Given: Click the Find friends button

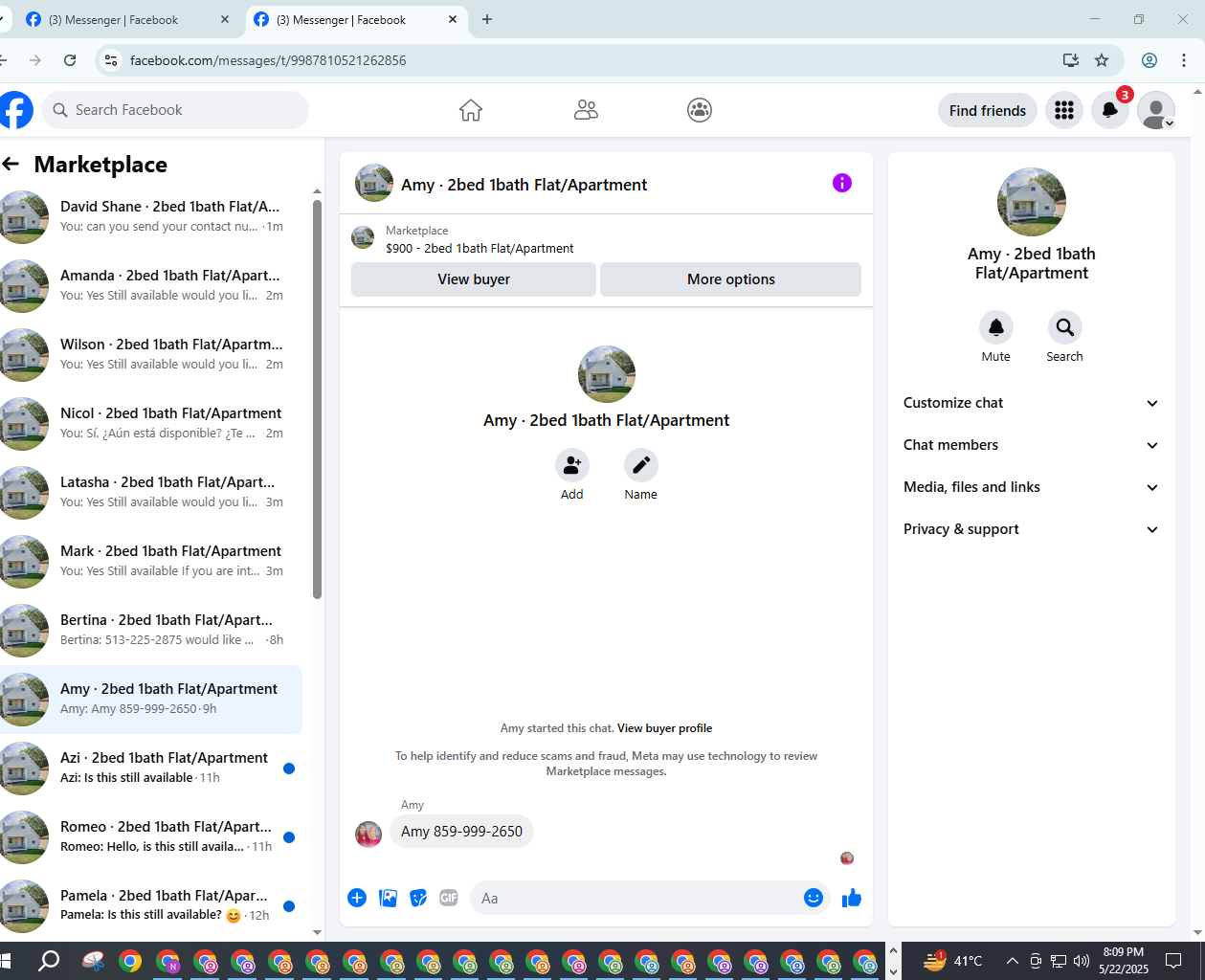Looking at the screenshot, I should [987, 111].
